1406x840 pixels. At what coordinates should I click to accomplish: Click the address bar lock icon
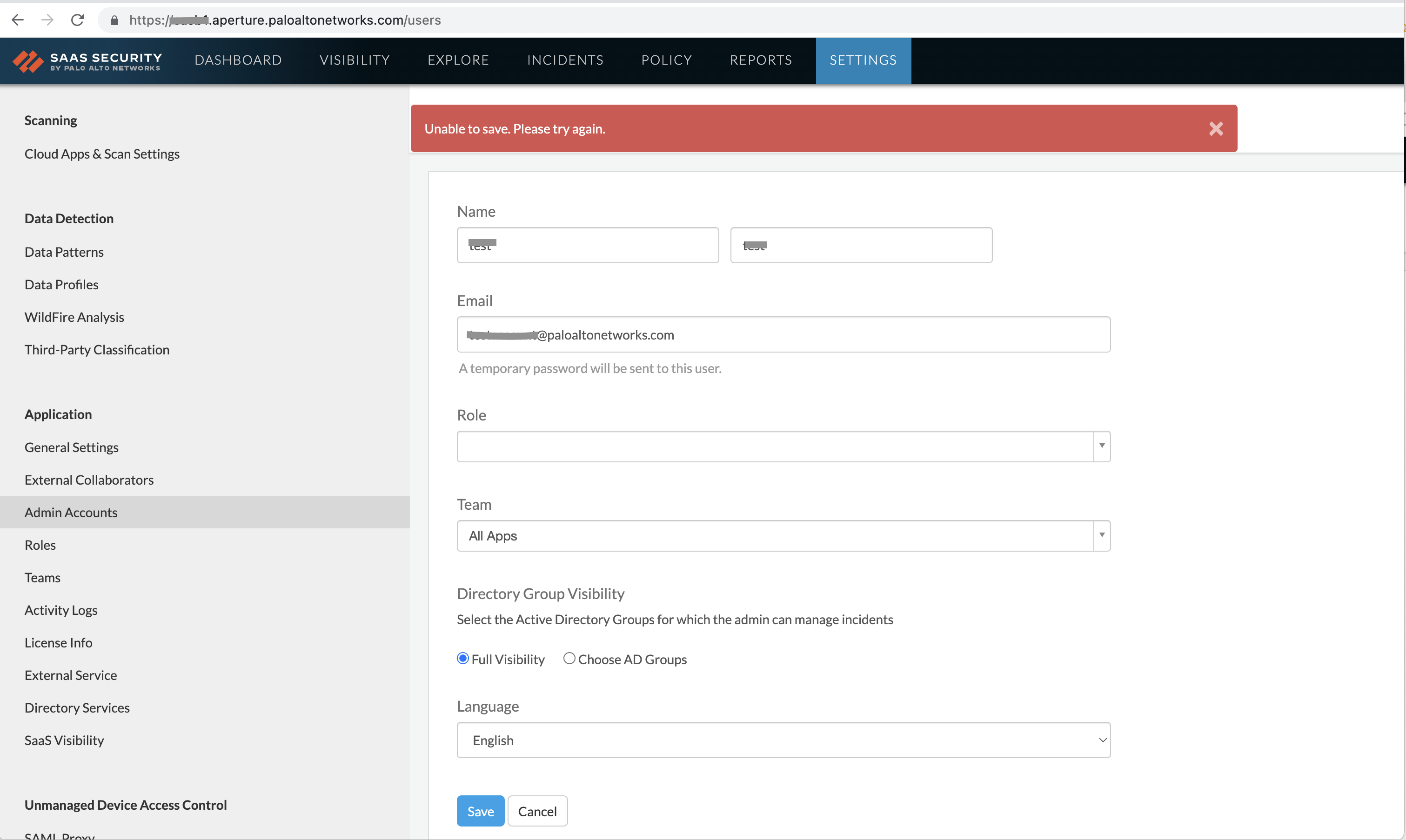[114, 20]
